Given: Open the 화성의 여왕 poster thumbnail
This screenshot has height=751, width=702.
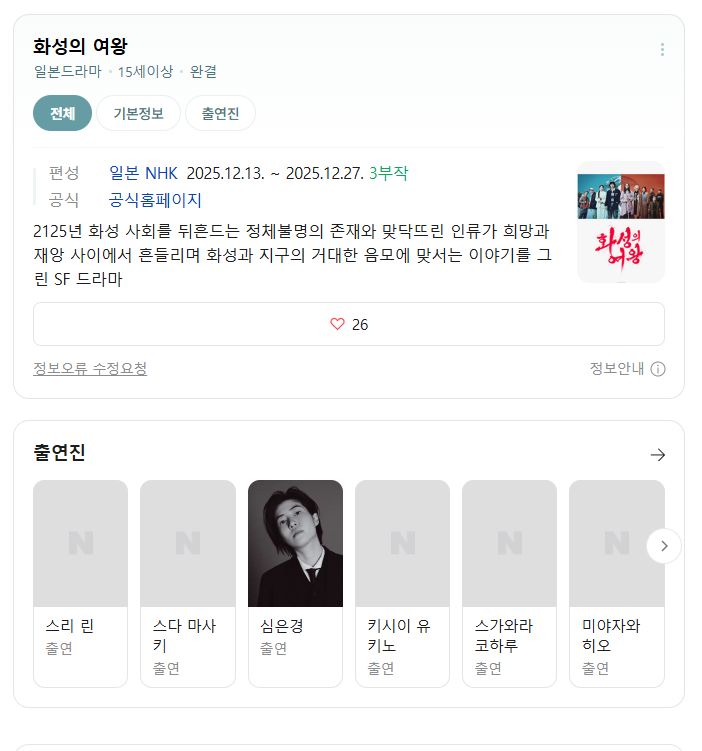Looking at the screenshot, I should [x=621, y=222].
